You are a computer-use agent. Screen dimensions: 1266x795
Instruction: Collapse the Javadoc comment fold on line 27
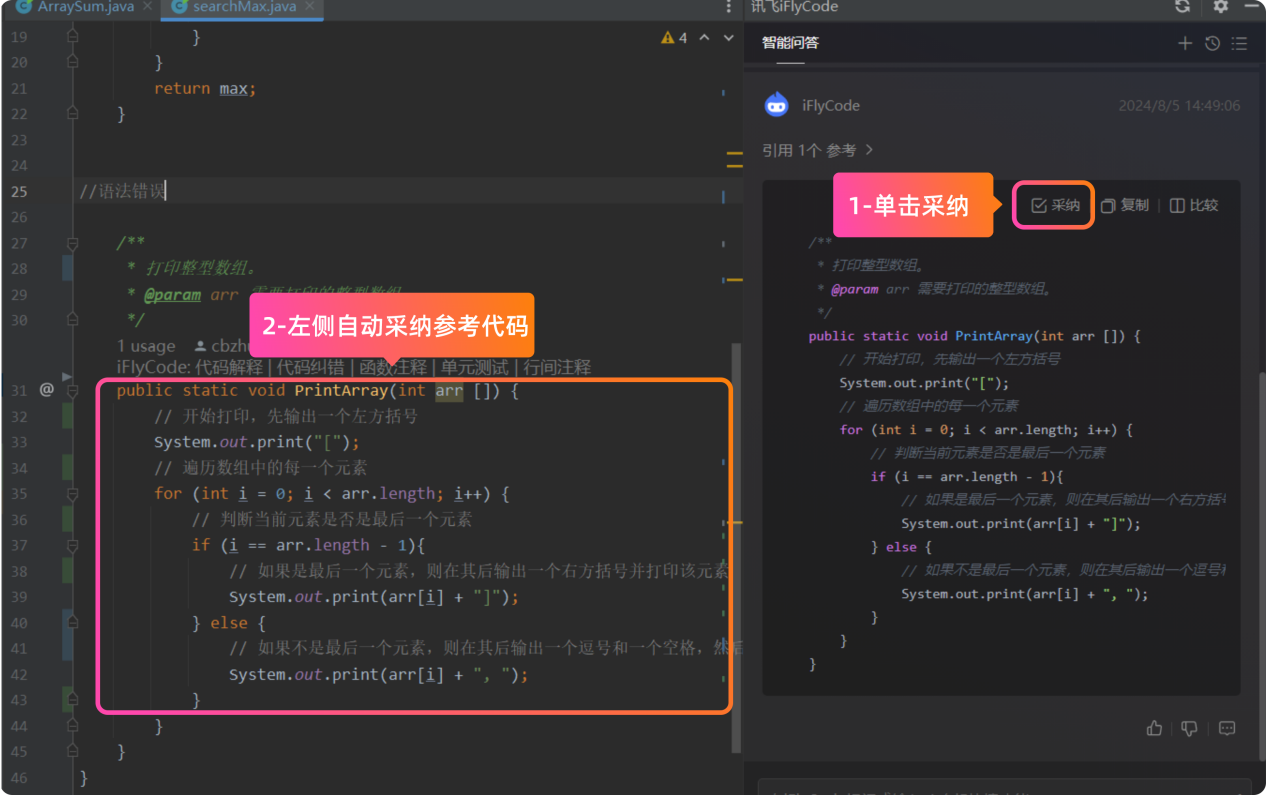pos(72,243)
